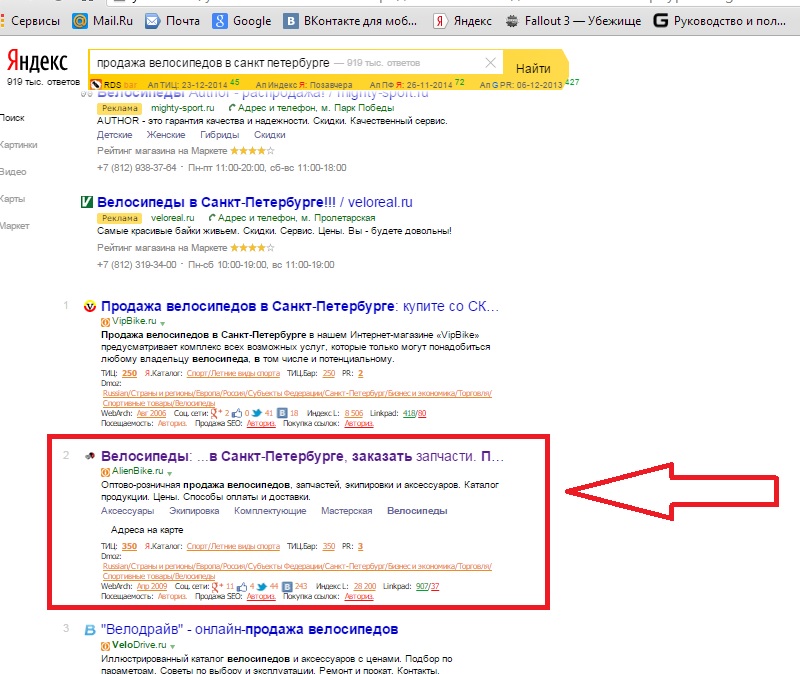This screenshot has width=800, height=674.
Task: Click the WebArch Апр 2009 link
Action: [152, 586]
